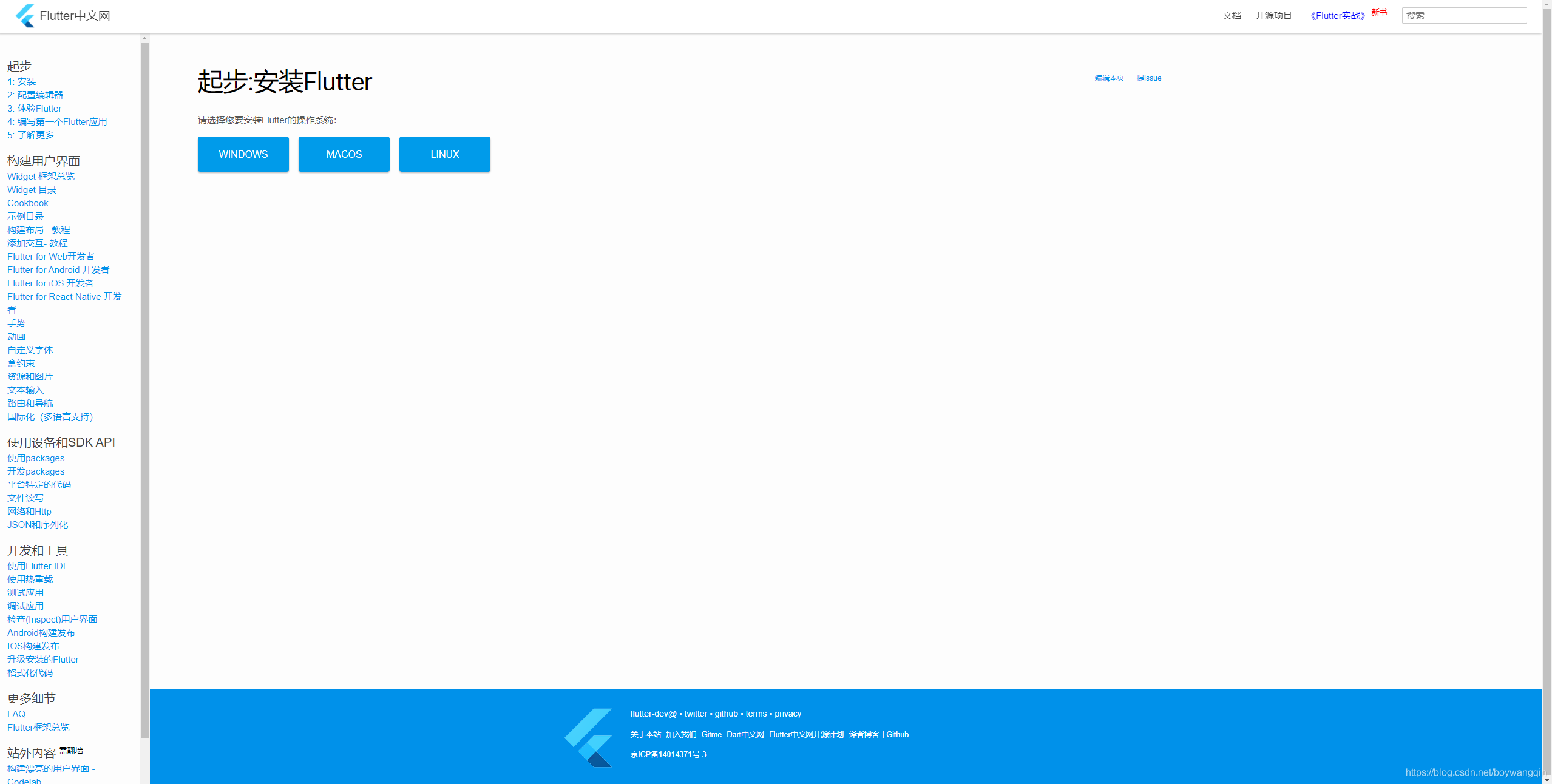Open sidebar link 5: 了解更多
The image size is (1552, 784).
pos(31,135)
